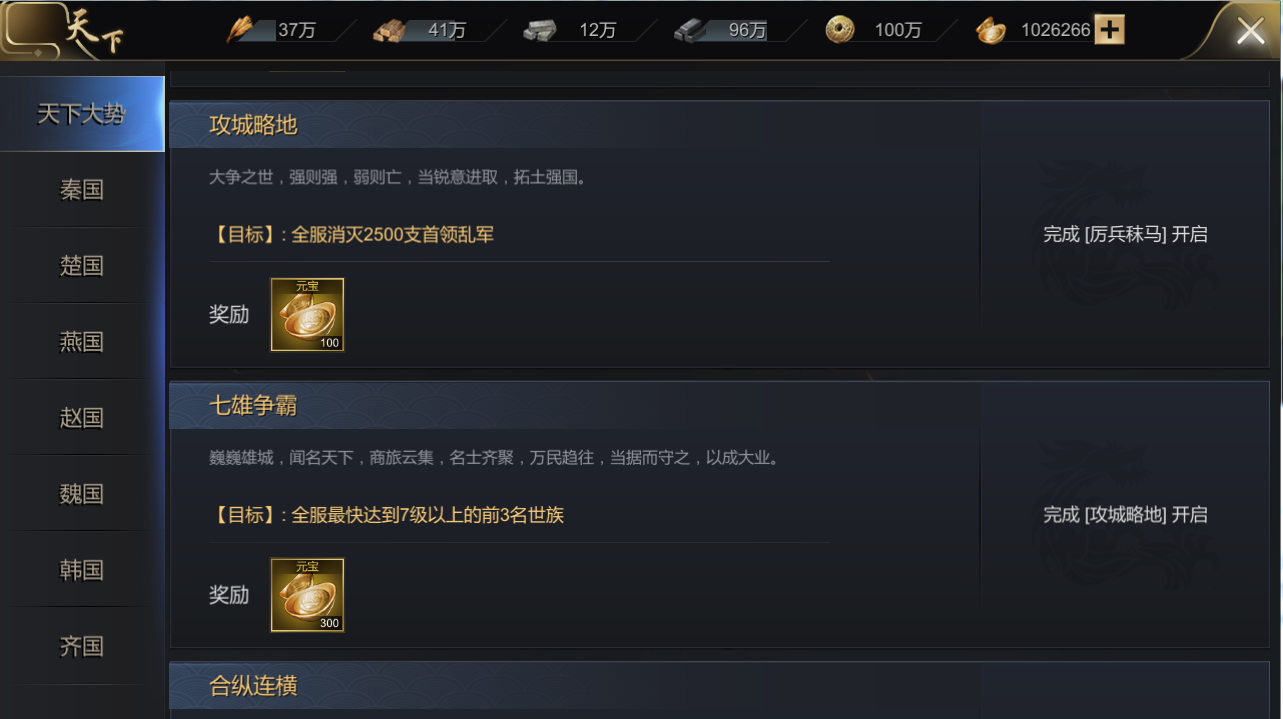Open the 300 元宝 reward item in 七雄争霸
This screenshot has width=1283, height=719.
[x=307, y=595]
